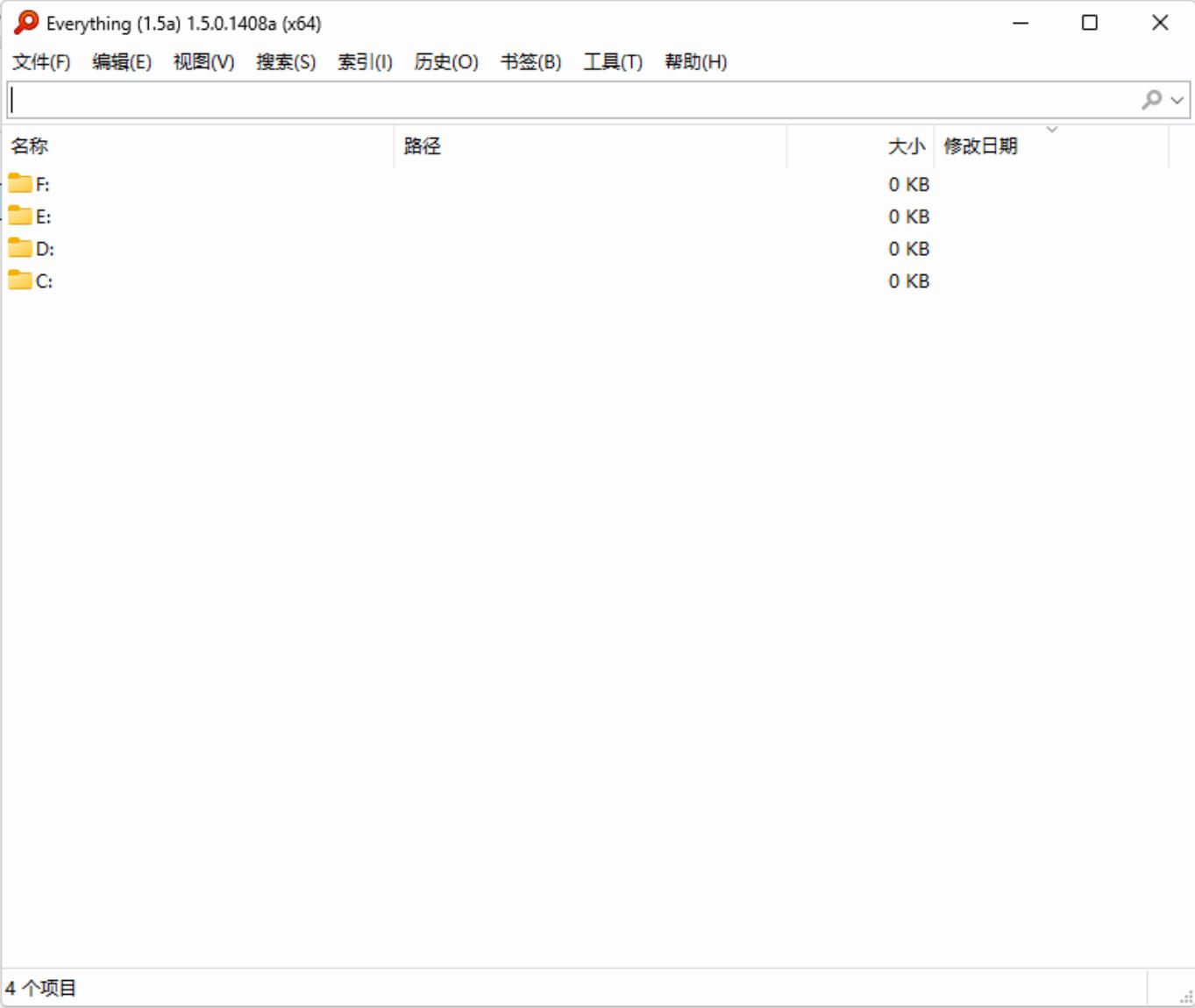Open the 编辑(E) menu
Image resolution: width=1195 pixels, height=1008 pixels.
coord(122,62)
